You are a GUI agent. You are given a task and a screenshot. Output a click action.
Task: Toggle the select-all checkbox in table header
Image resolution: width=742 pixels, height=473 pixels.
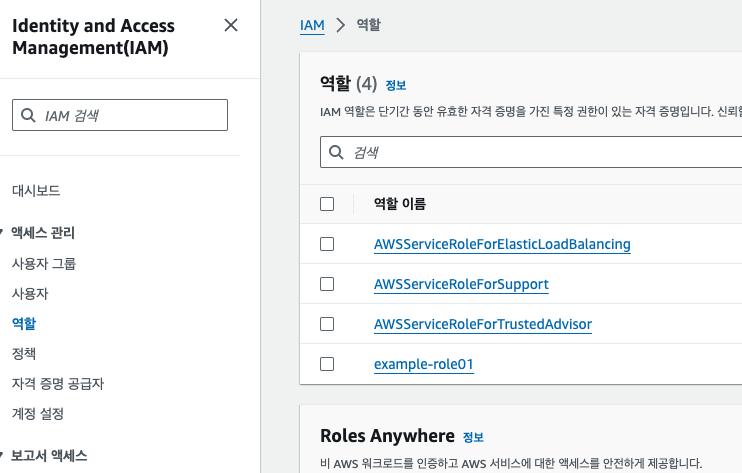(x=327, y=204)
